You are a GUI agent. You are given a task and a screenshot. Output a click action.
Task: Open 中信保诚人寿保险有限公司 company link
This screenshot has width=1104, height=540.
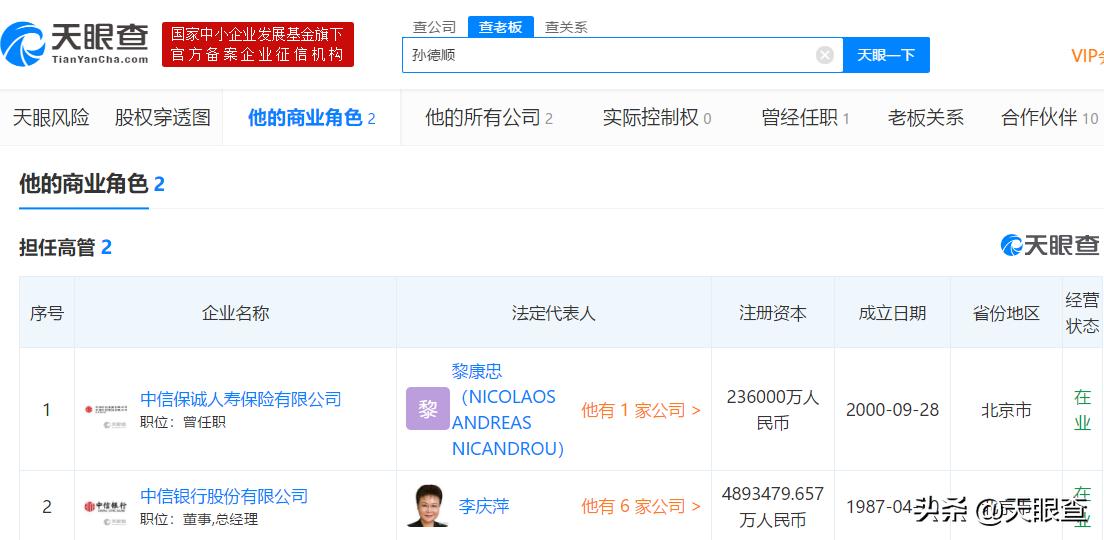tap(241, 399)
